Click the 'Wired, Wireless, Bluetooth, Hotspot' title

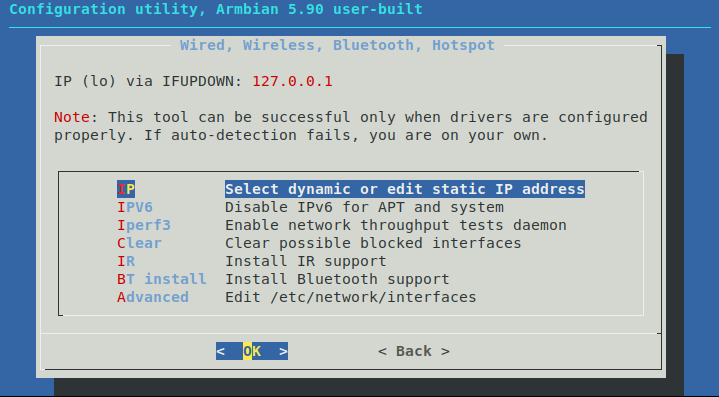[x=337, y=45]
